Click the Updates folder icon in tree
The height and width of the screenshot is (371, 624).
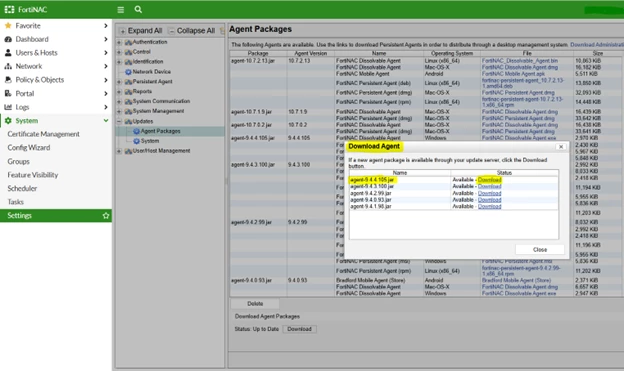point(128,121)
